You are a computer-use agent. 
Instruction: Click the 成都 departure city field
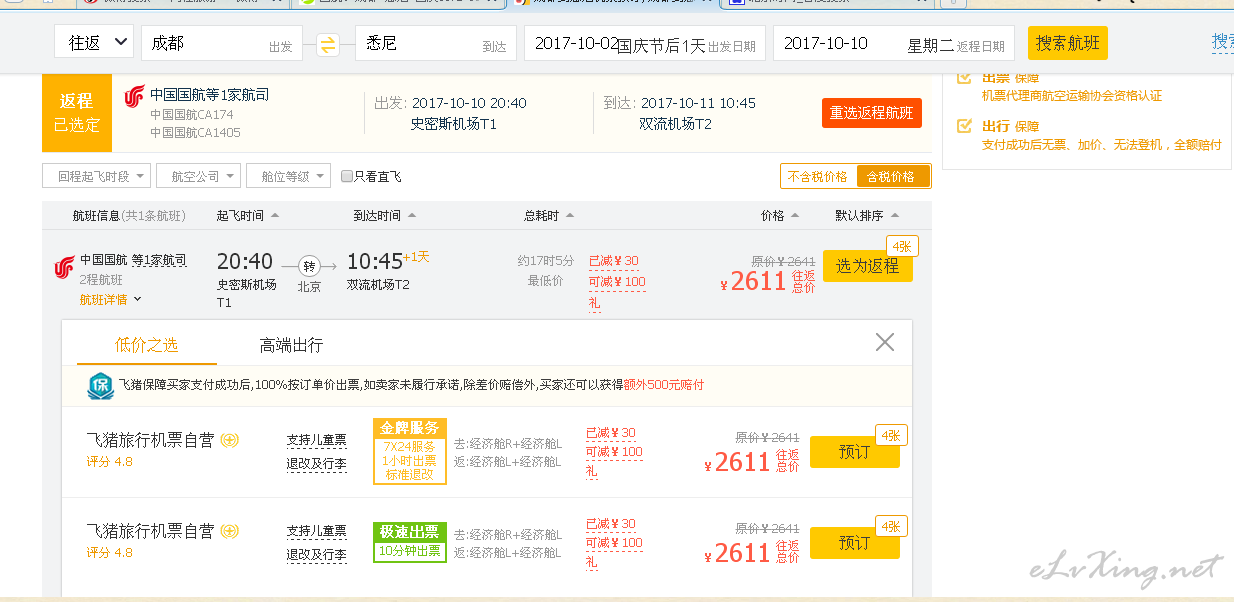click(x=222, y=43)
